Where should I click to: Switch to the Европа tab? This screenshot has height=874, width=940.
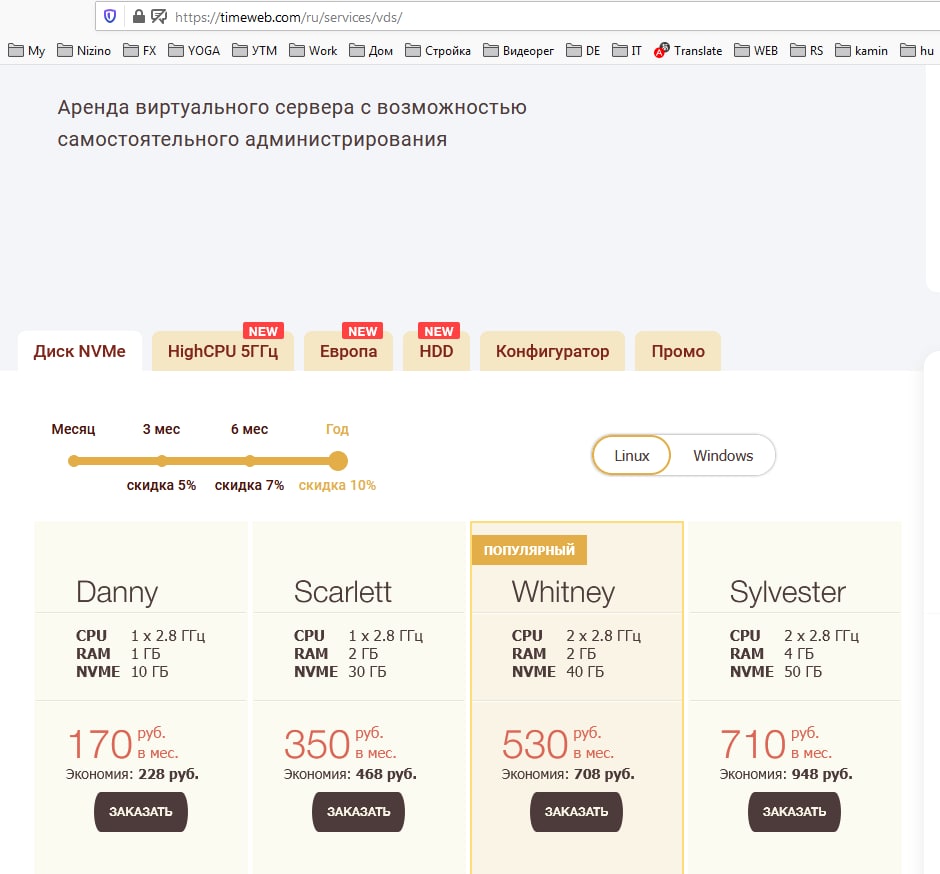[348, 351]
